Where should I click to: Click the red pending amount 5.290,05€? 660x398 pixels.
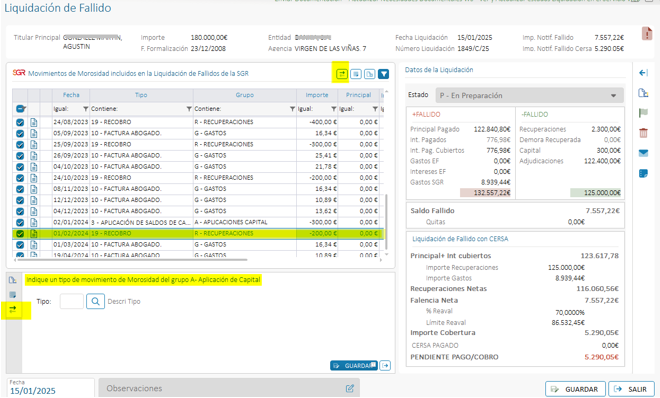[x=601, y=357]
